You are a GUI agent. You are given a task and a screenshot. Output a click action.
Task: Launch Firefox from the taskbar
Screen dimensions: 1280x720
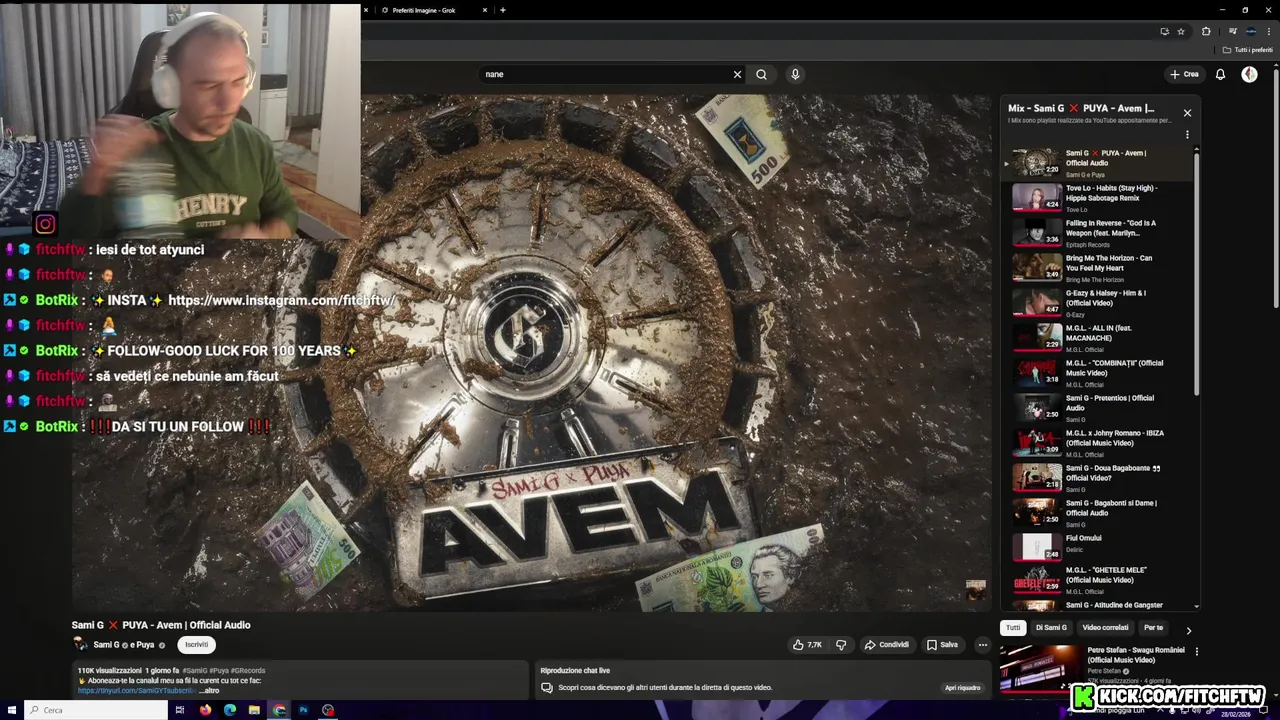(205, 710)
